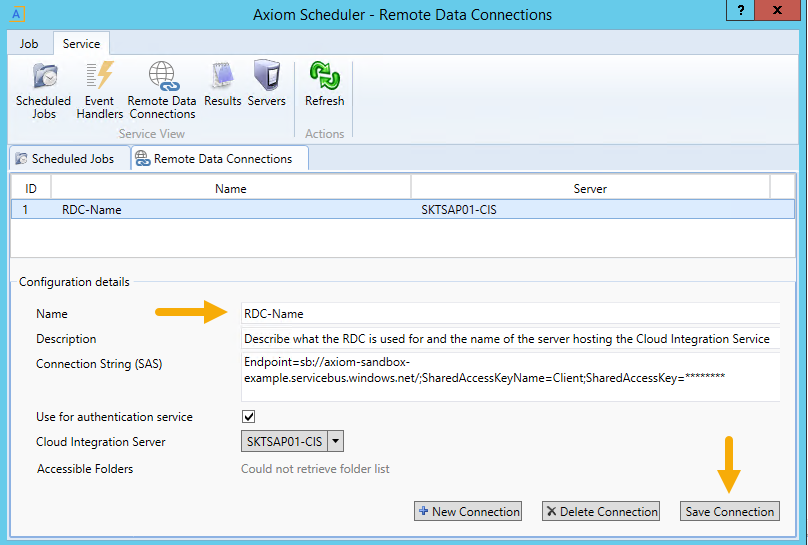Sort by the ID column header
This screenshot has height=545, width=808.
pos(31,189)
